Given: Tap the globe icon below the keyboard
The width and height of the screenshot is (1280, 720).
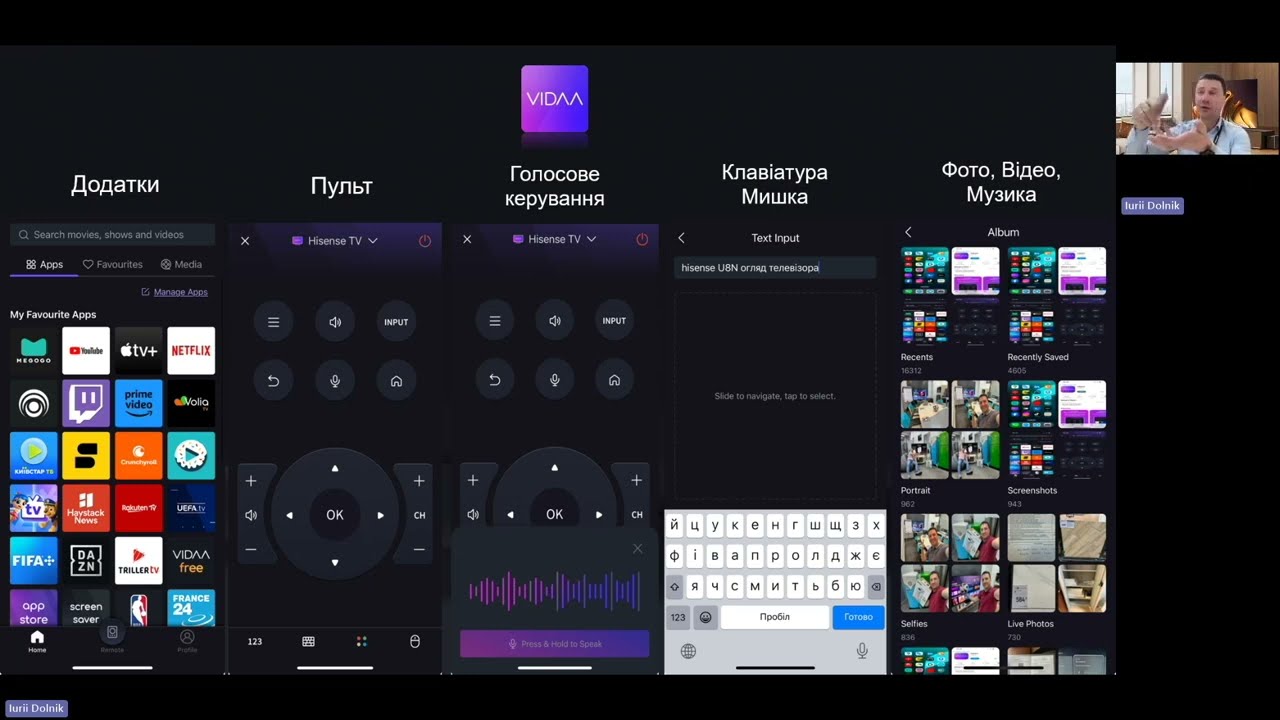Looking at the screenshot, I should (x=688, y=651).
